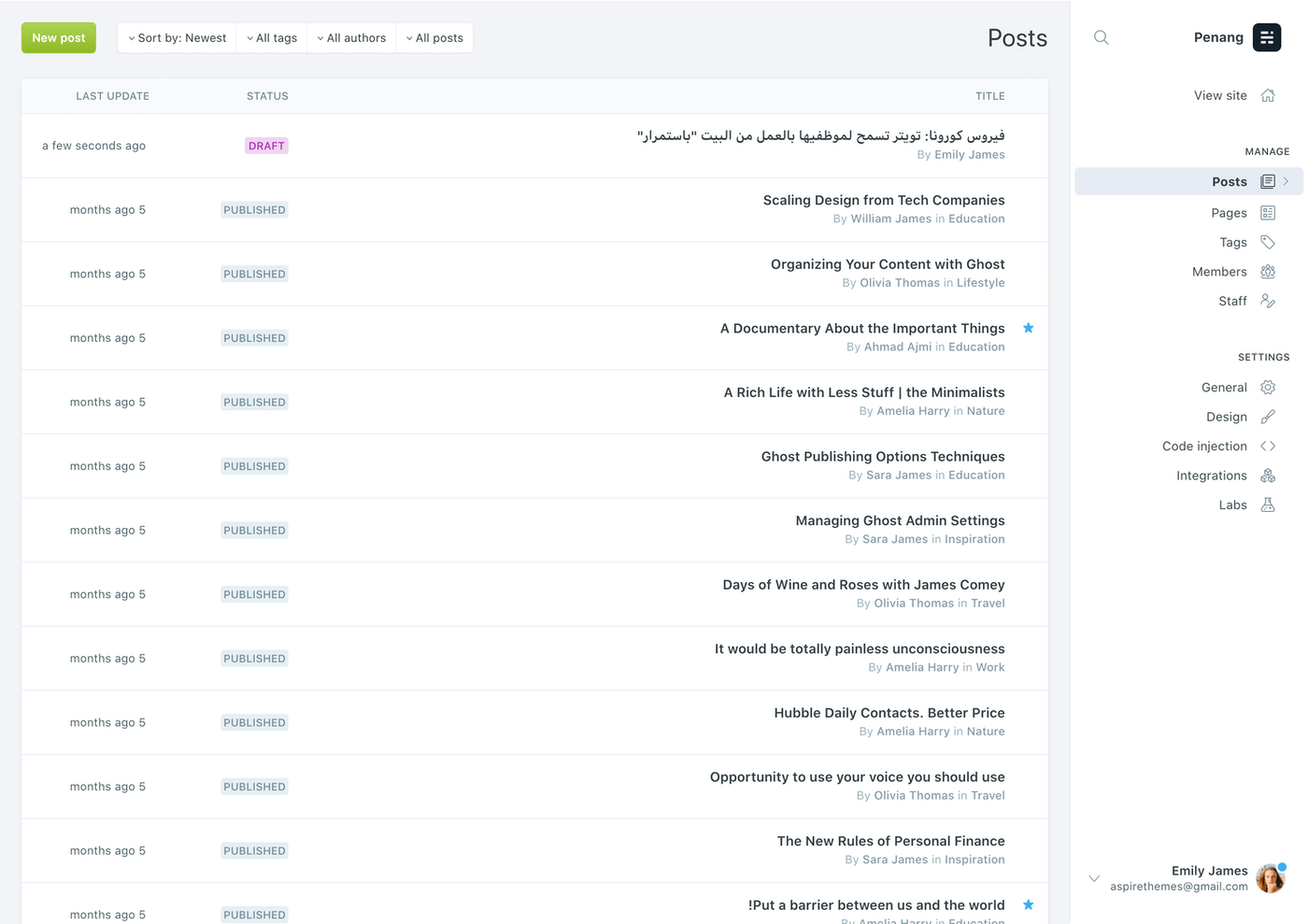Click Emily James profile avatar

1270,878
